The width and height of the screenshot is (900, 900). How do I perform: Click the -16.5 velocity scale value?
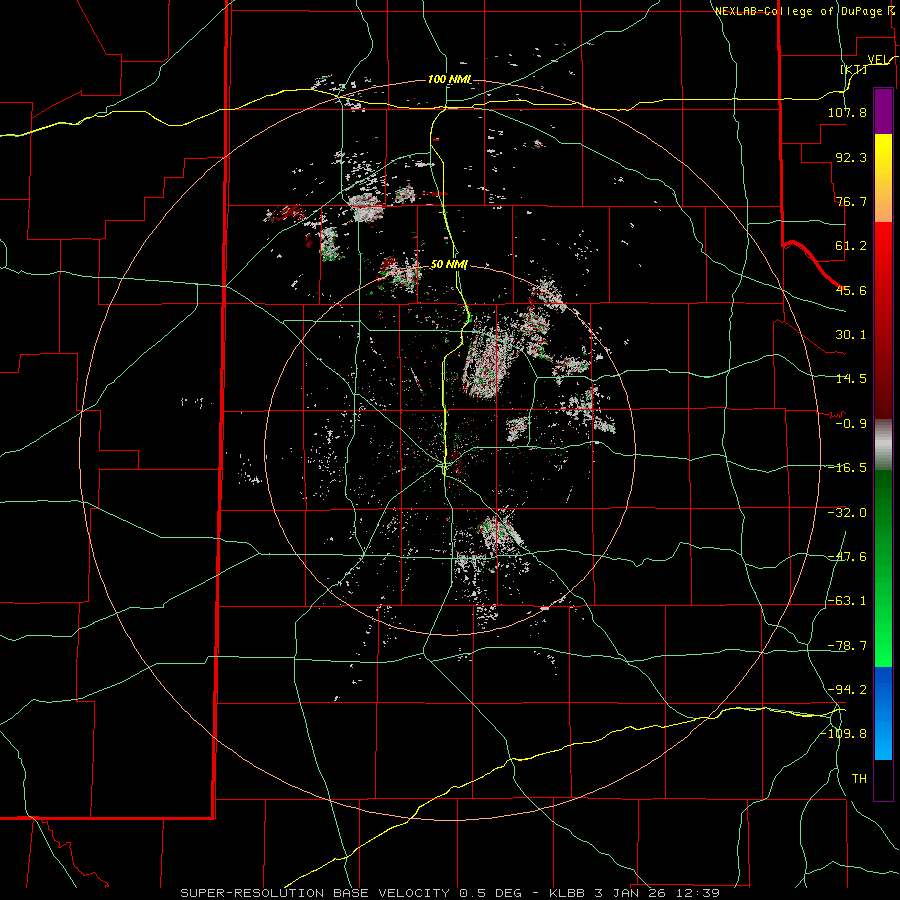click(x=847, y=468)
